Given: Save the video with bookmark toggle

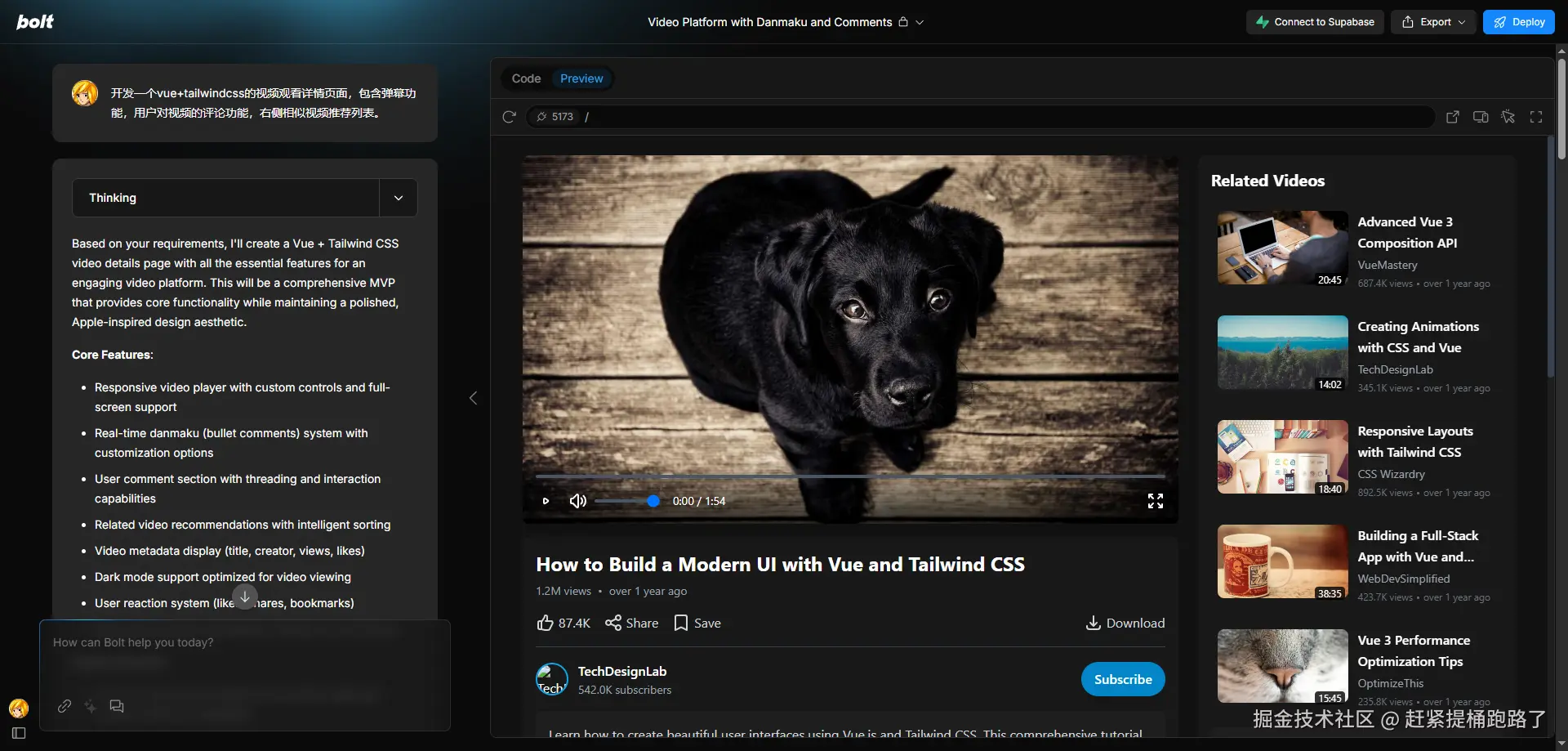Looking at the screenshot, I should tap(681, 624).
